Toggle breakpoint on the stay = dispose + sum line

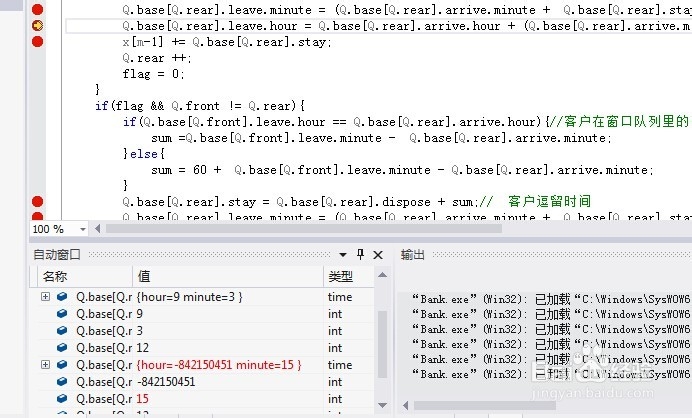pos(38,202)
